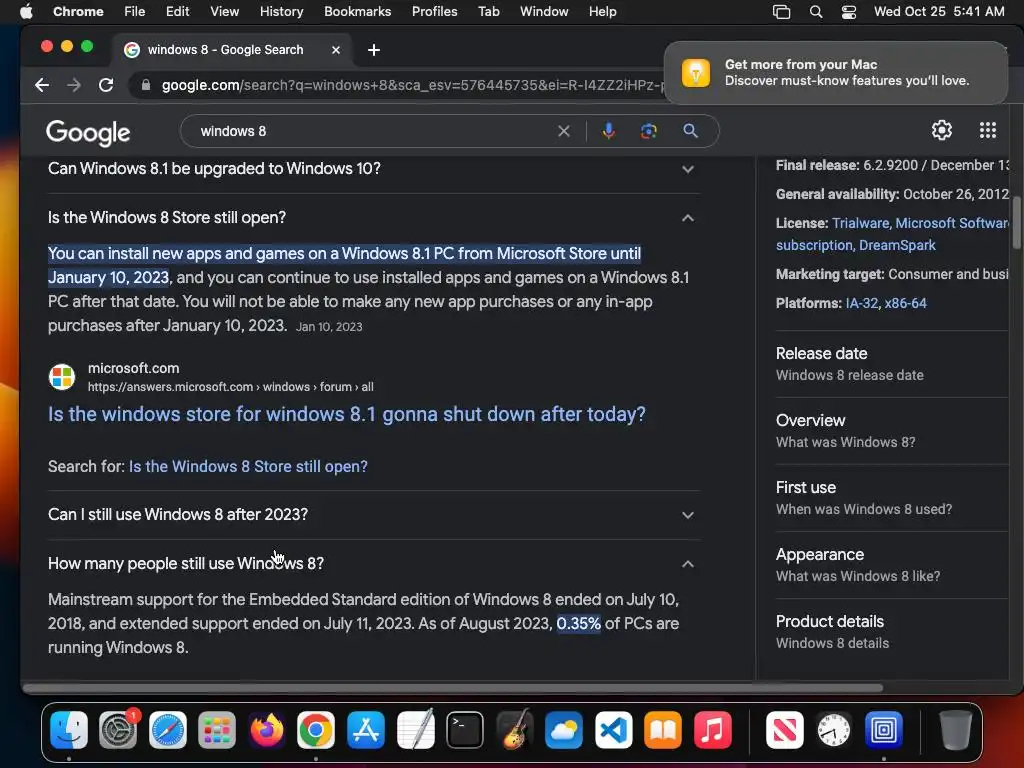Click the date and time in menu bar
1024x768 pixels.
click(x=939, y=12)
